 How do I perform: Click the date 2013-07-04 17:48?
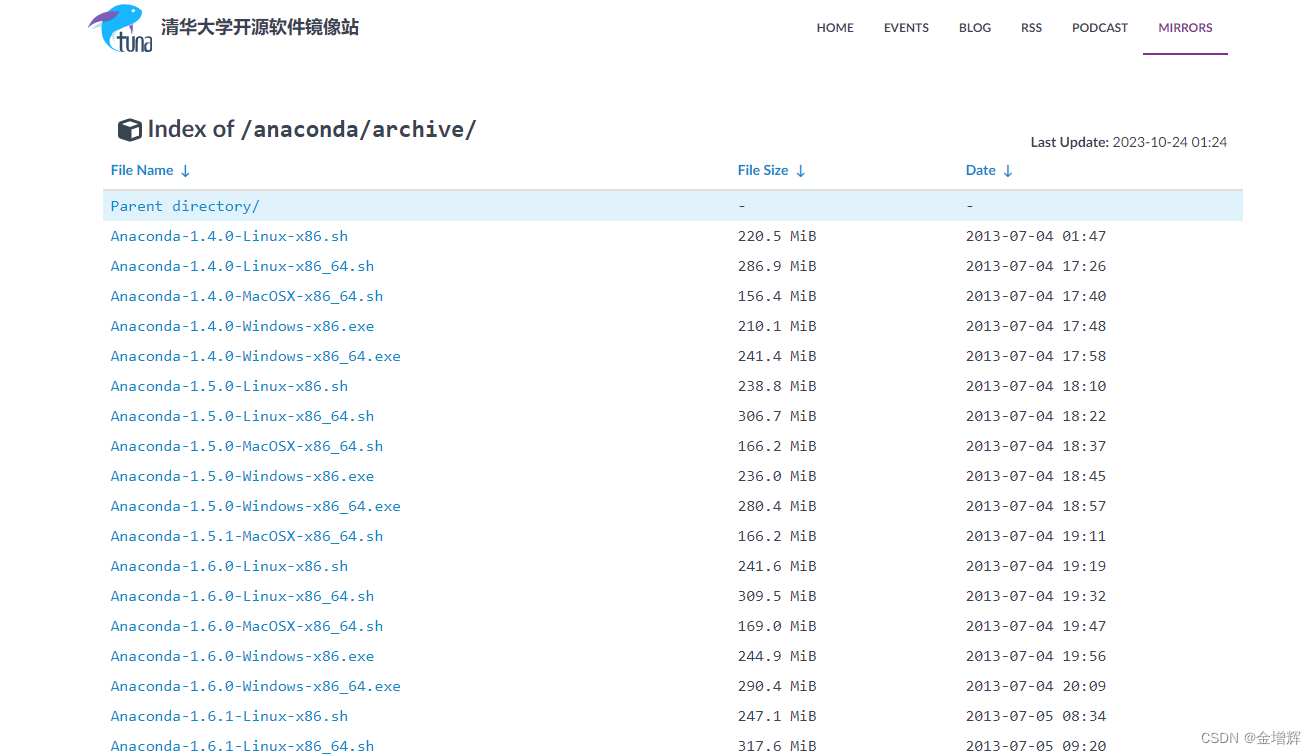pyautogui.click(x=1036, y=326)
